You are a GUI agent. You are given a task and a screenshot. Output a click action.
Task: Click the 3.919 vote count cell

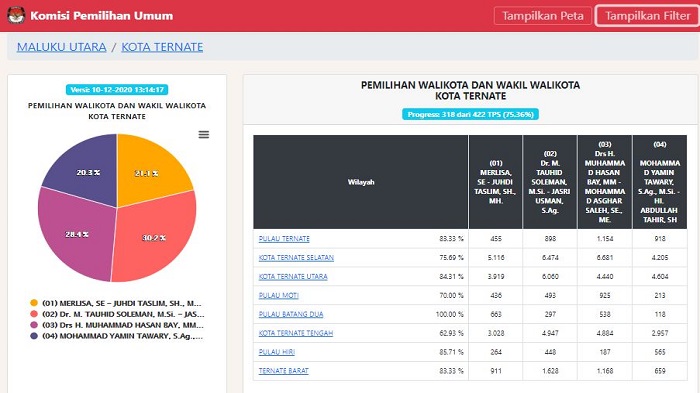pyautogui.click(x=496, y=276)
